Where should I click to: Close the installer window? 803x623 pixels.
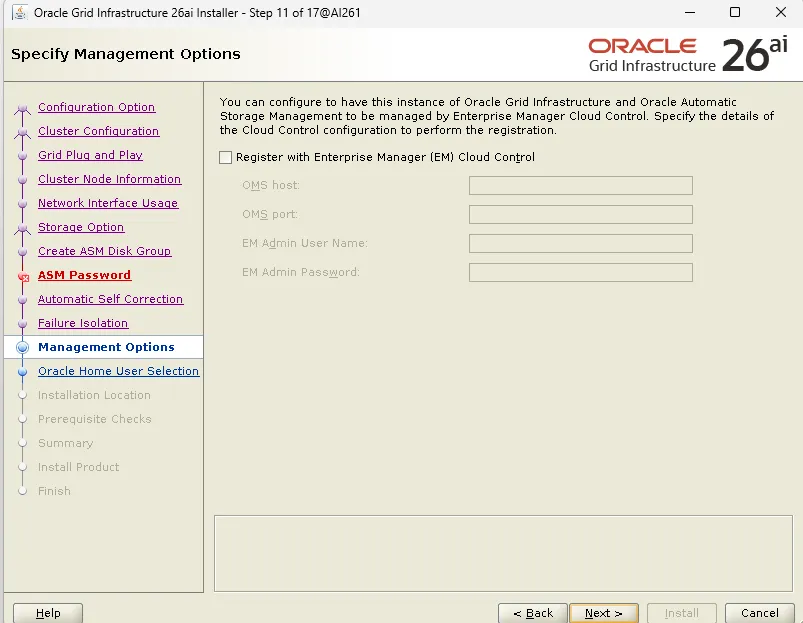point(780,12)
